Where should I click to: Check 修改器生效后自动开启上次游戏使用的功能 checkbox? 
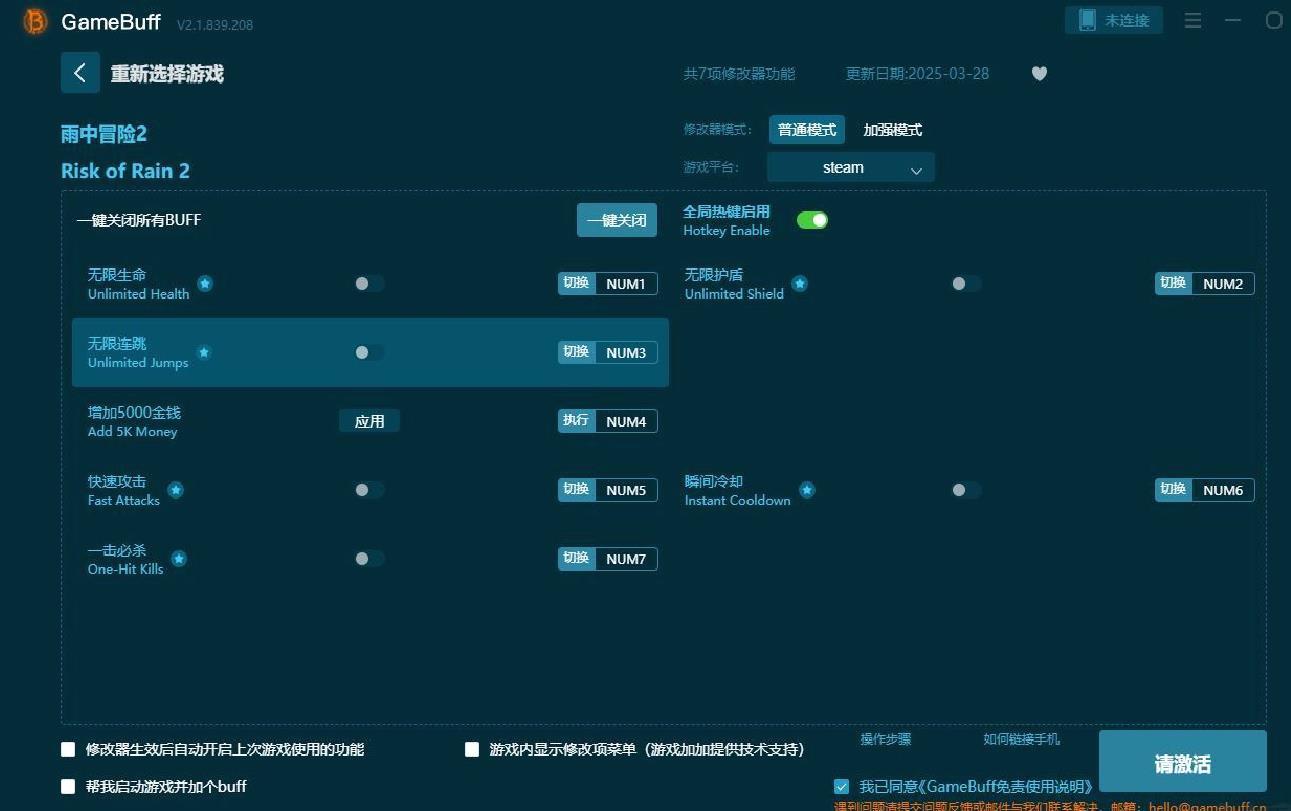pos(68,749)
